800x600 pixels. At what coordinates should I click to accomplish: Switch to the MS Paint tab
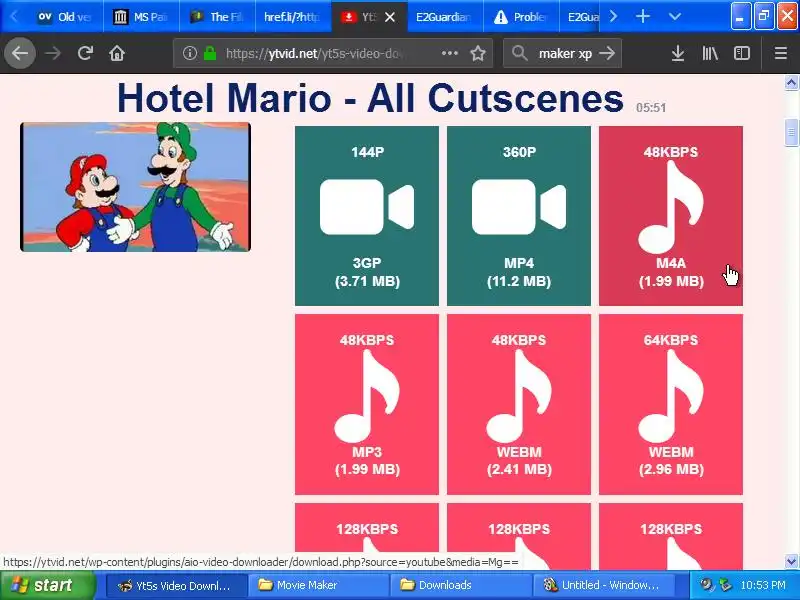141,17
